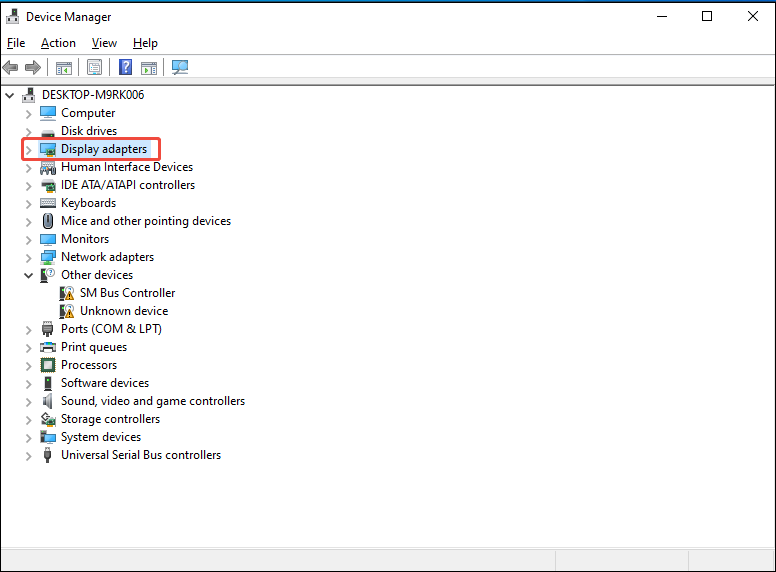Open the Action menu
The image size is (776, 572).
[58, 43]
